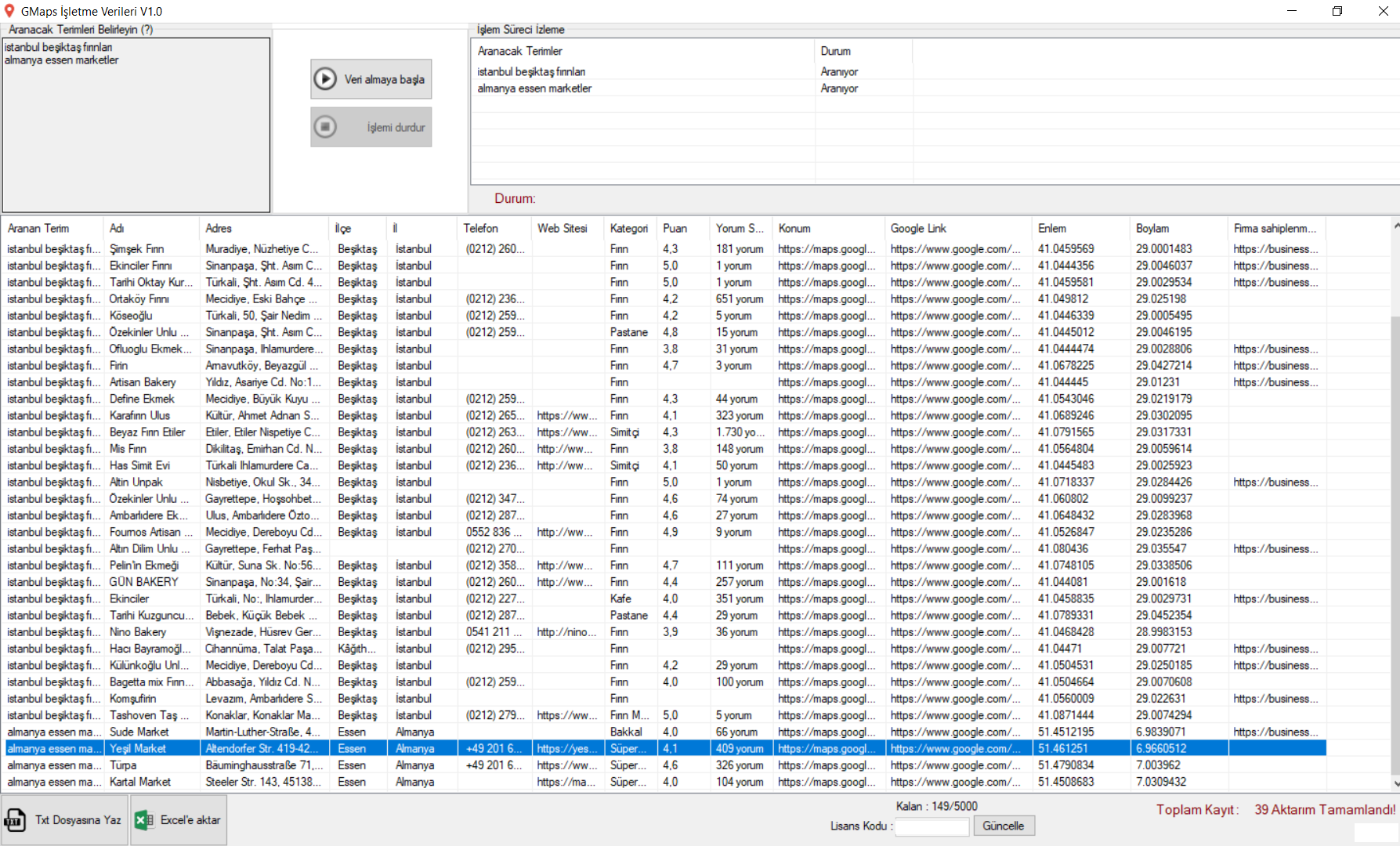Select the Has Simit Evi row

pos(665,465)
